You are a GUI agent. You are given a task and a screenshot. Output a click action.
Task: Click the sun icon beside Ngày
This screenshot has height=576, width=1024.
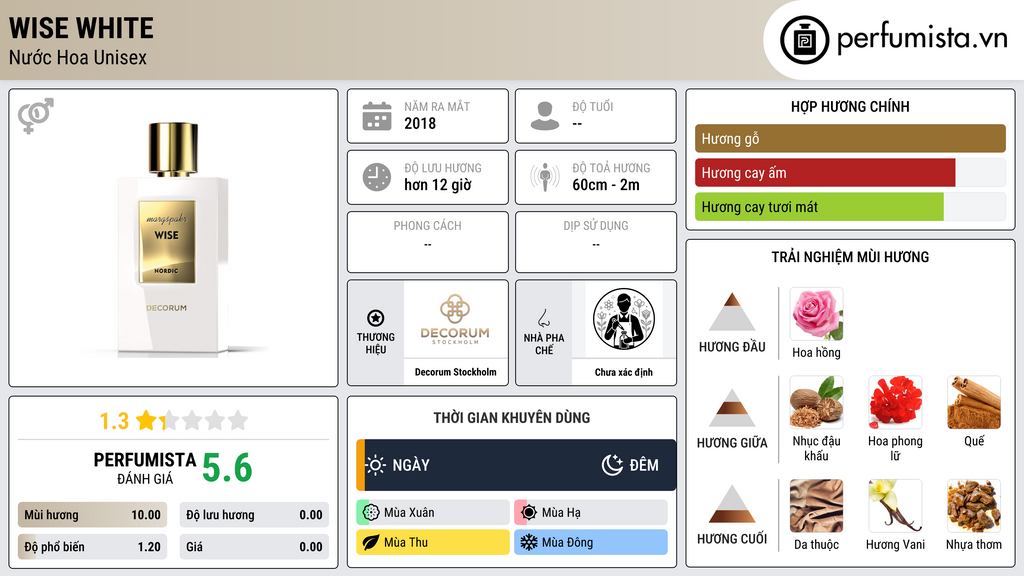click(x=376, y=465)
